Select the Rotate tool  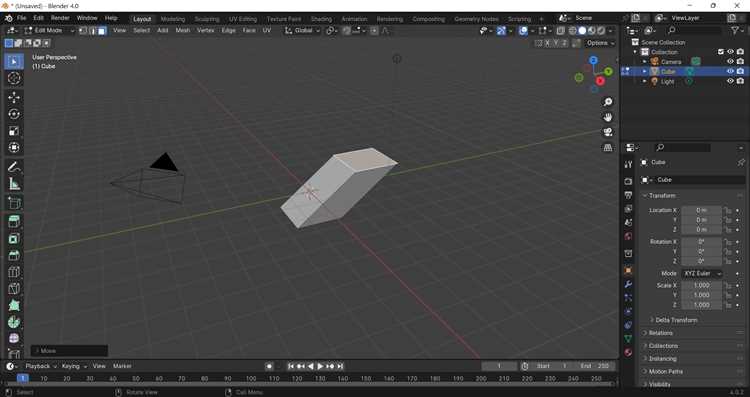click(14, 114)
